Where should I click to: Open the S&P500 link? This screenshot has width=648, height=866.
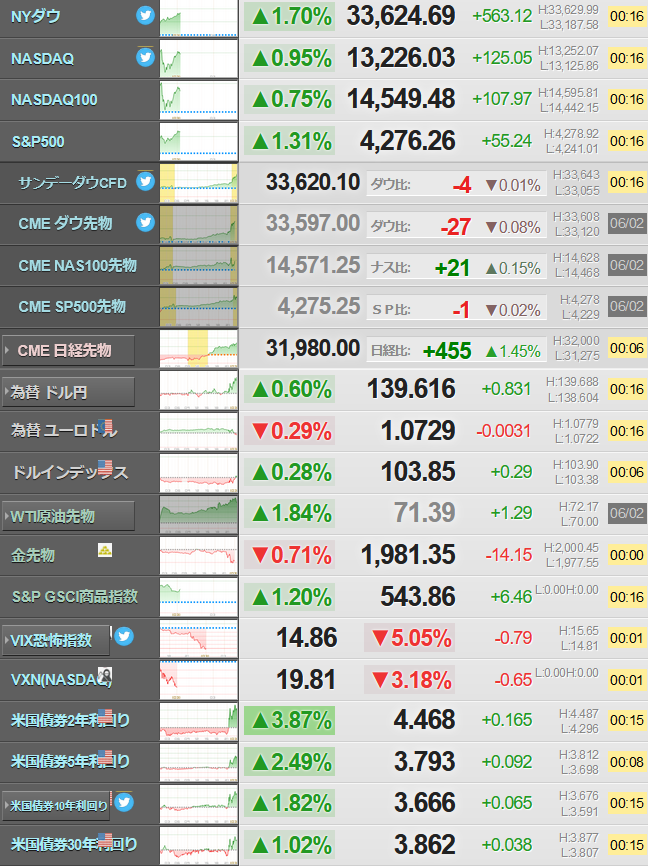click(x=38, y=141)
